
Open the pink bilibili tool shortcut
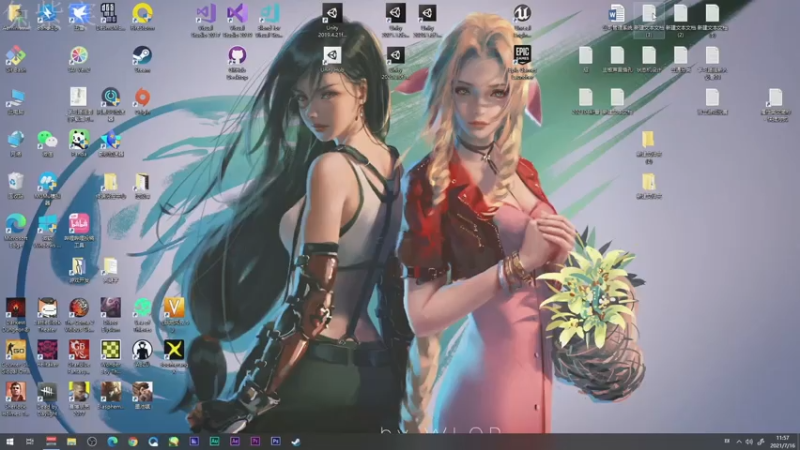coord(79,231)
